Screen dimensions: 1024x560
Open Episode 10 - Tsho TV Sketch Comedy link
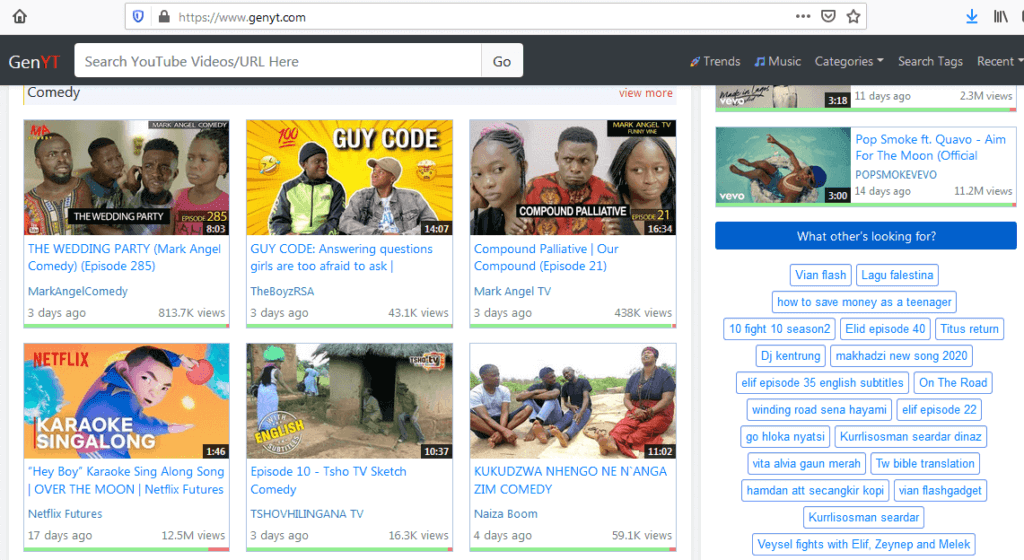coord(328,480)
